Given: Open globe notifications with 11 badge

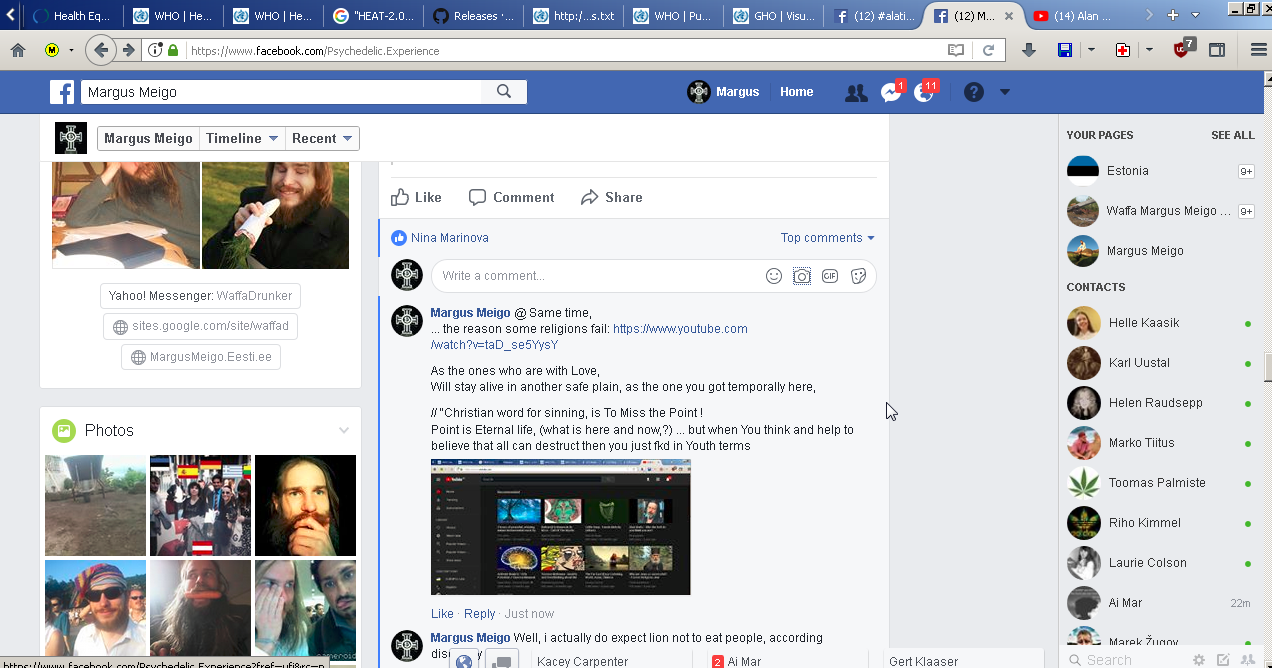Looking at the screenshot, I should 924,92.
